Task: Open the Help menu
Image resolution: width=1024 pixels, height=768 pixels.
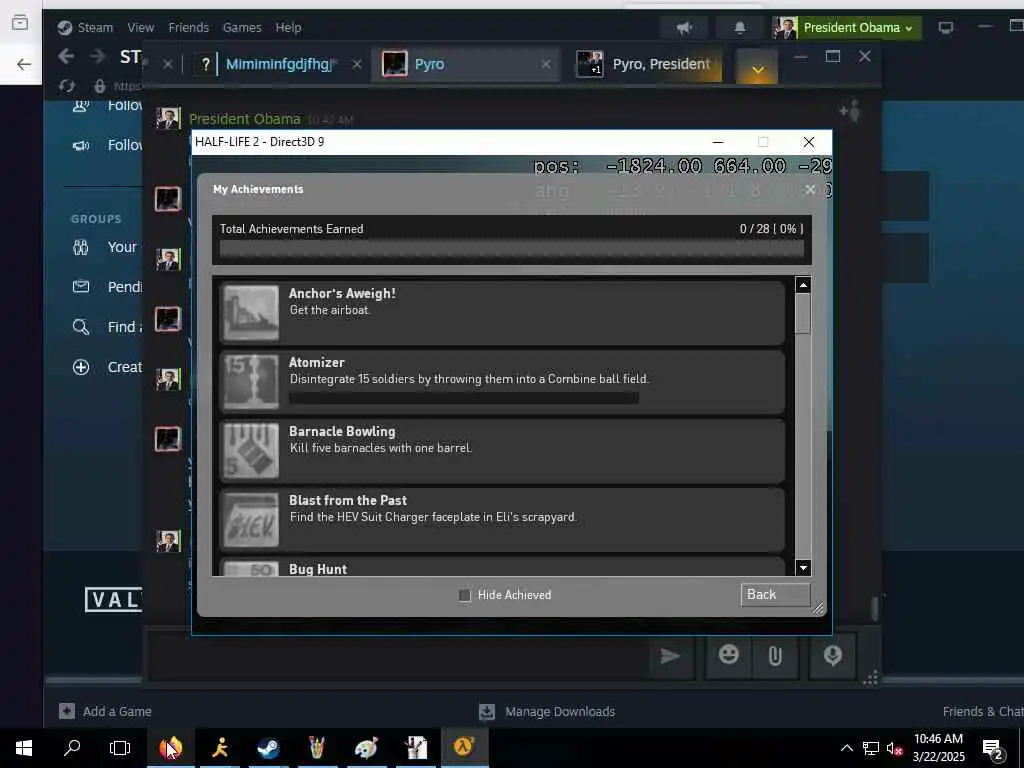Action: click(288, 27)
